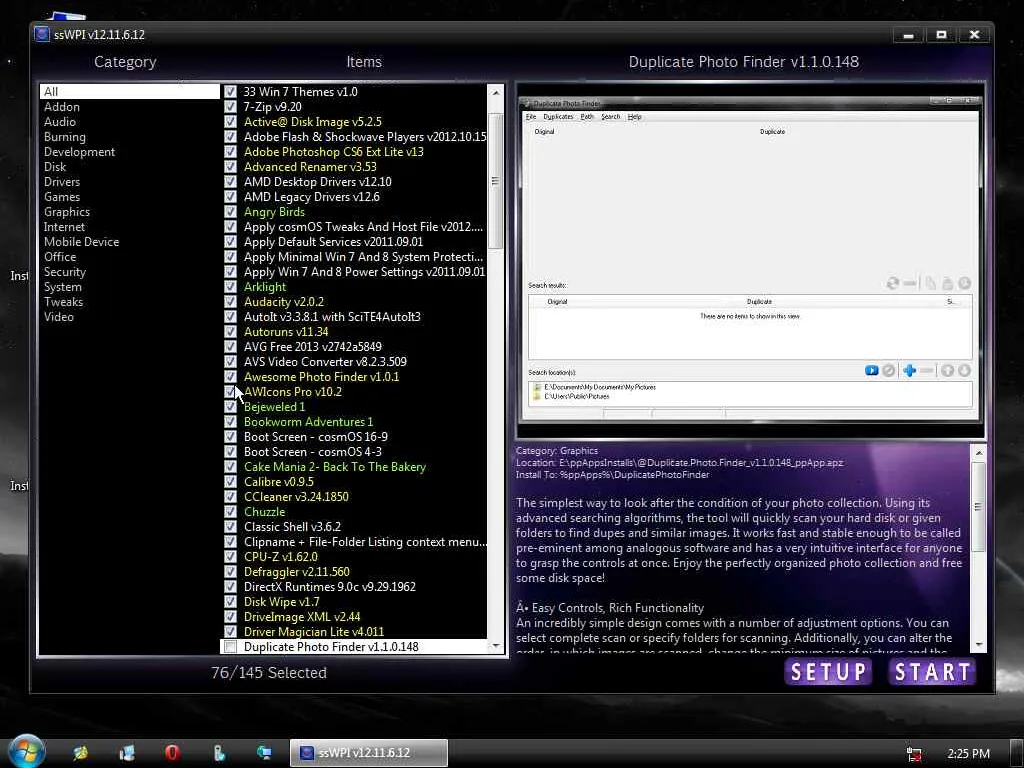Click the items list scrollbar thumb
The image size is (1024, 768).
click(x=496, y=181)
